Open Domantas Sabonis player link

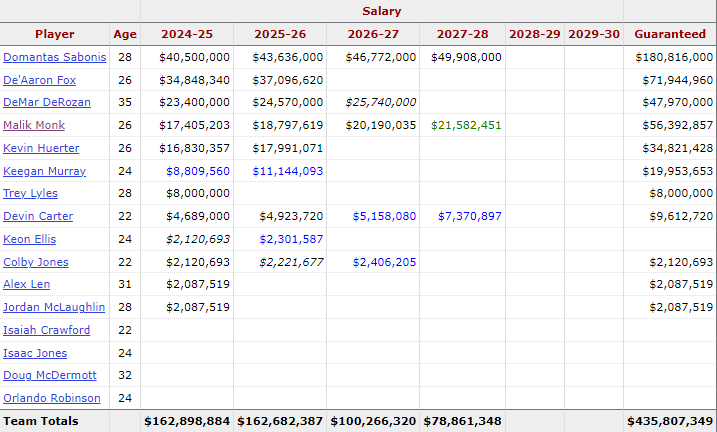coord(54,57)
